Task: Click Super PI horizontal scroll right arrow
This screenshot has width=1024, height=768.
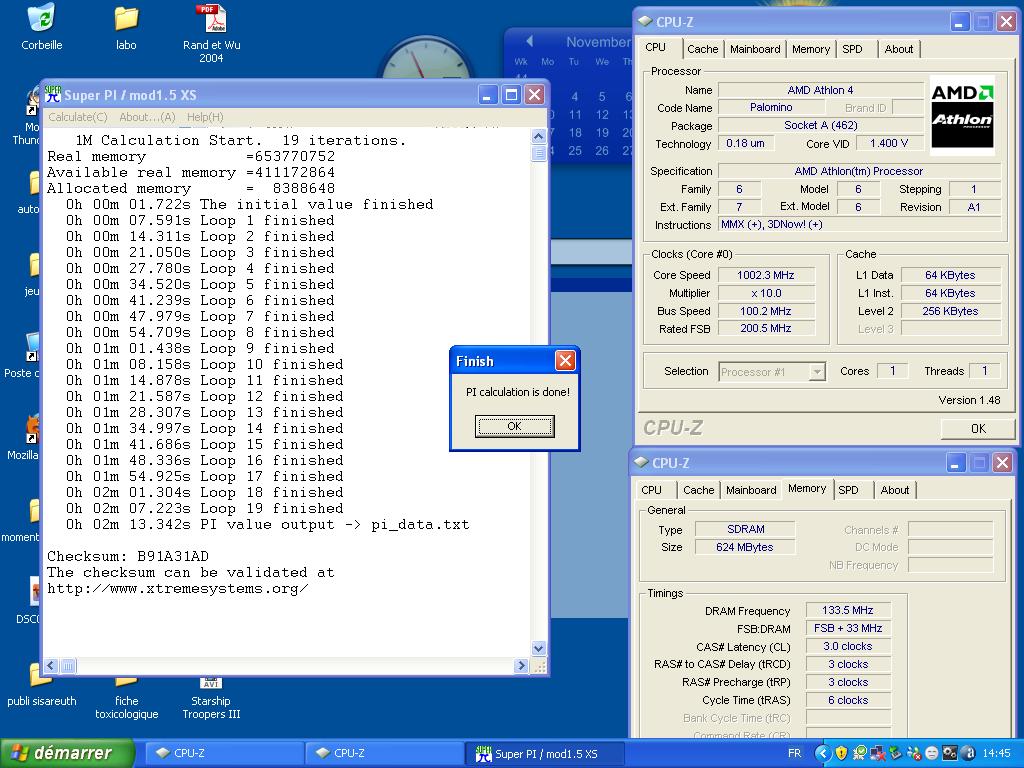Action: (520, 665)
